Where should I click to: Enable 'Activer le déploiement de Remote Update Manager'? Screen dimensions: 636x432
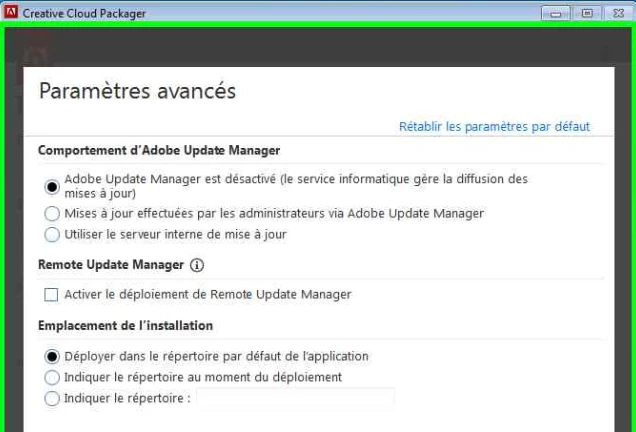click(51, 294)
